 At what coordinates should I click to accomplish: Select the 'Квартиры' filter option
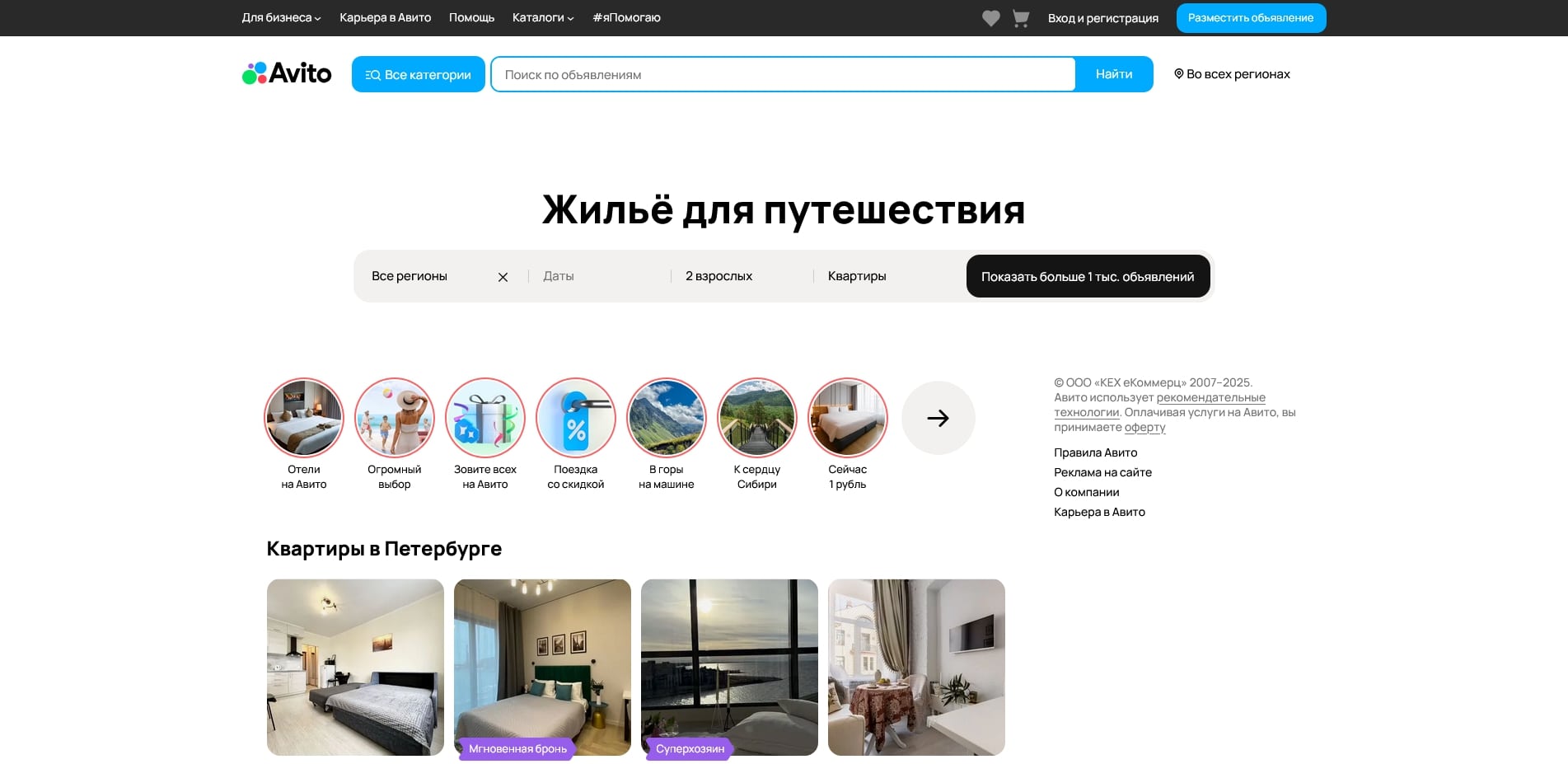click(x=856, y=276)
